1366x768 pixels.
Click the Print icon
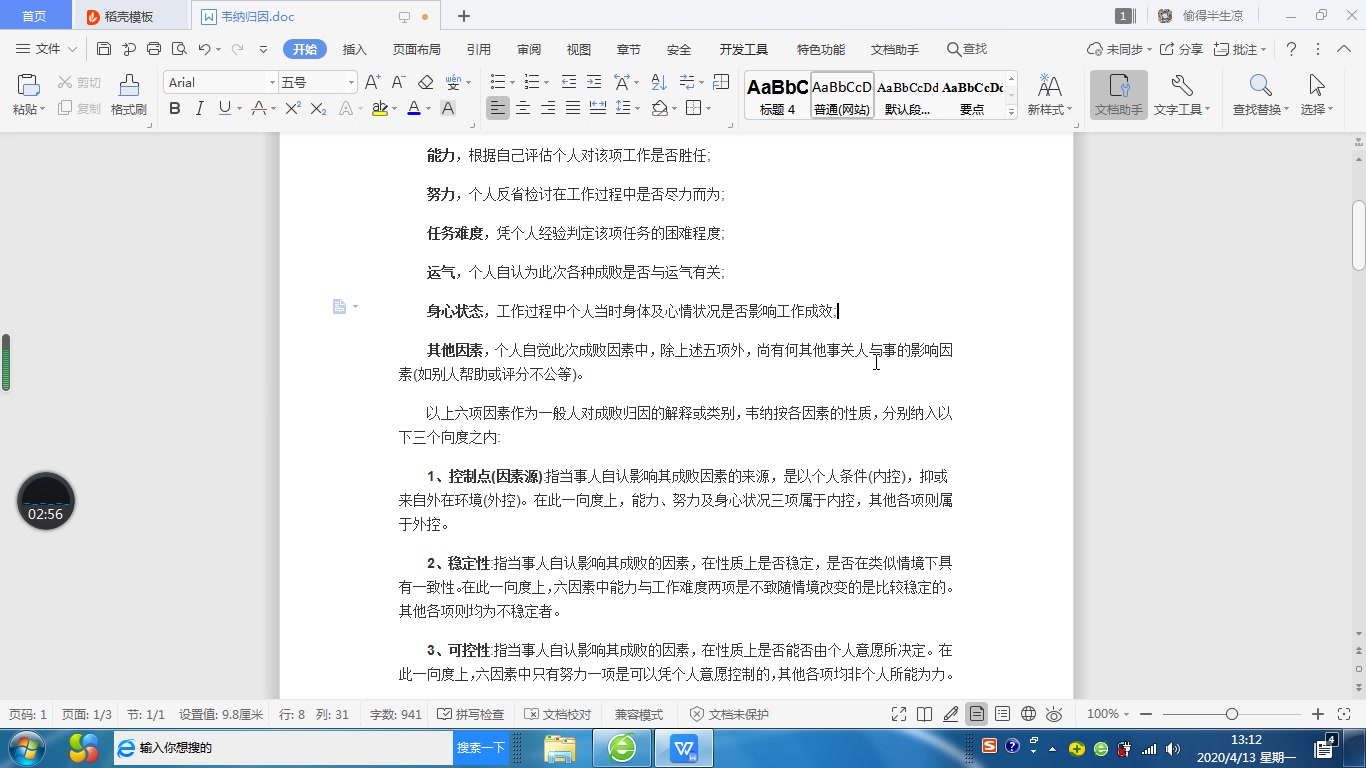click(x=154, y=49)
